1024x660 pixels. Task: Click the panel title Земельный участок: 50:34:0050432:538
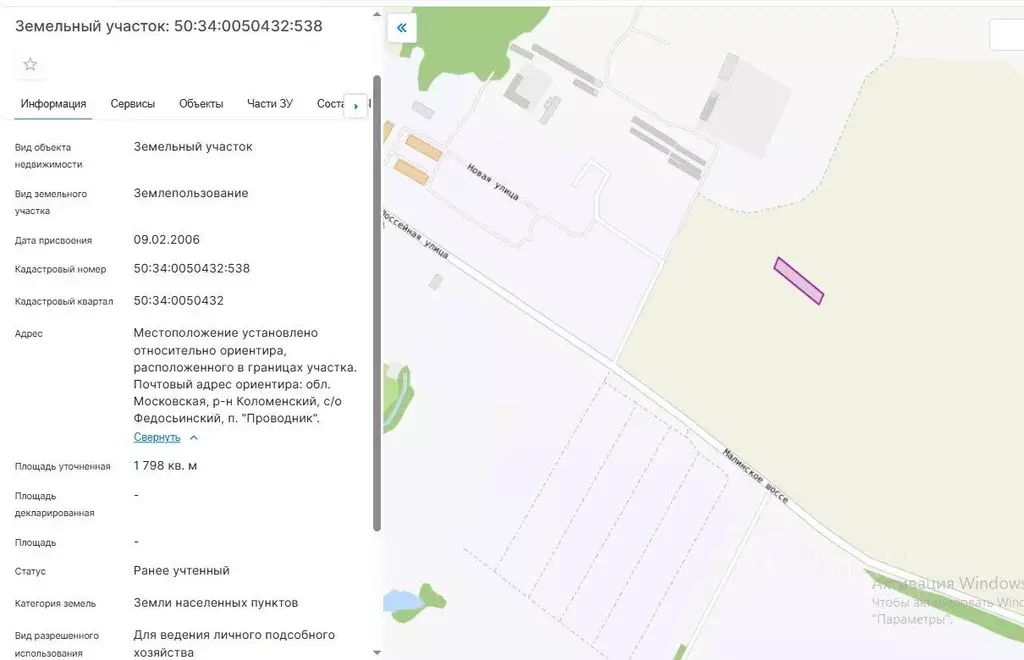[x=167, y=25]
